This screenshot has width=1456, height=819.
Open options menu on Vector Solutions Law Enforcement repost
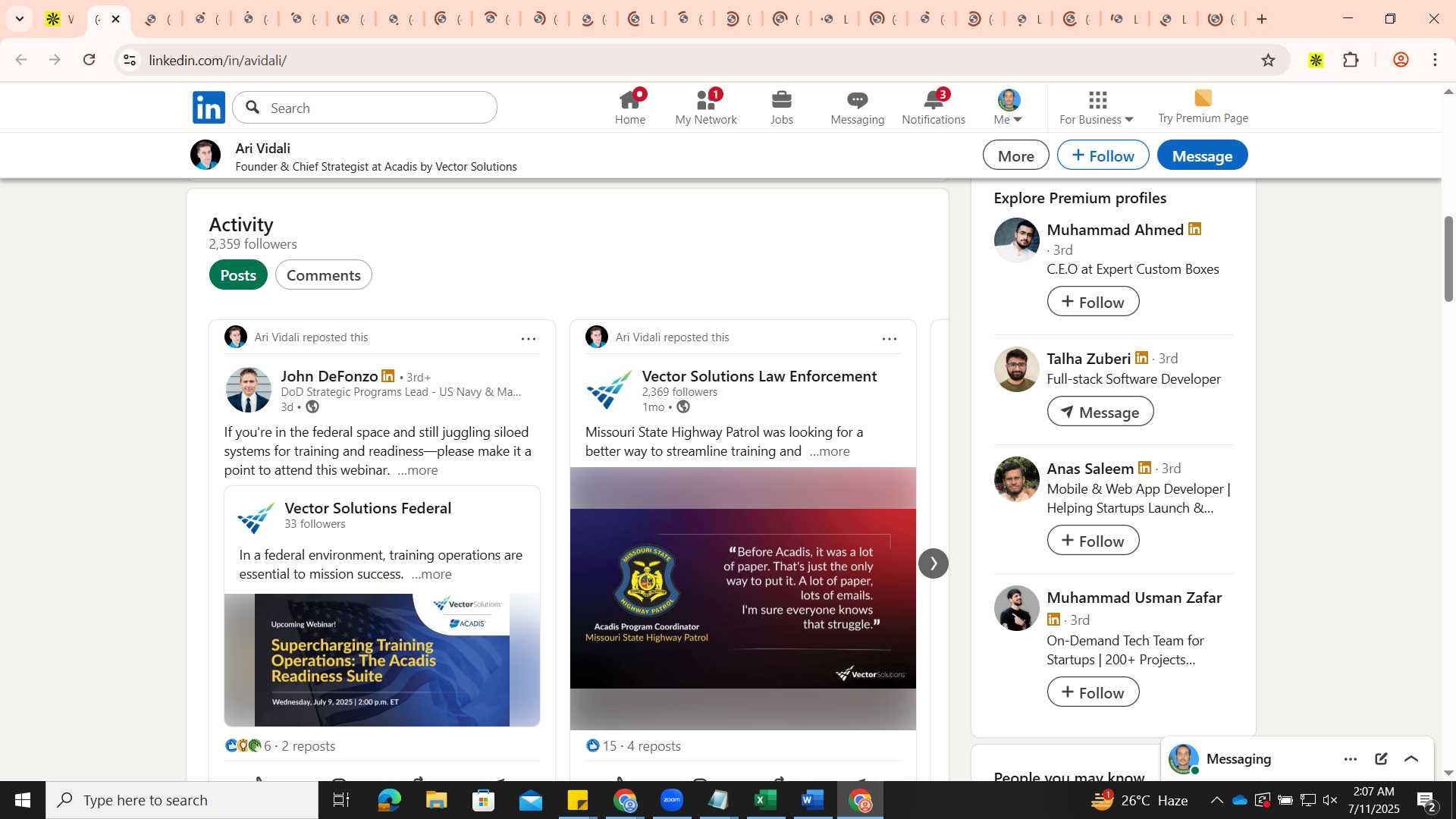(x=890, y=338)
